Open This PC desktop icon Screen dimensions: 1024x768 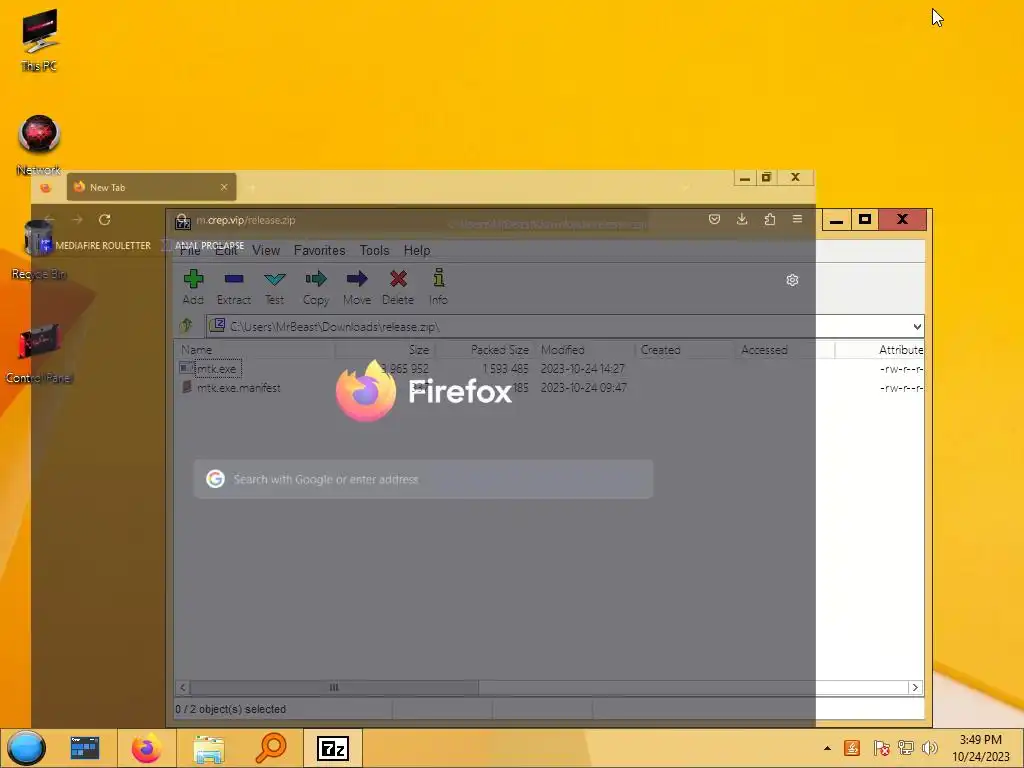pos(39,40)
